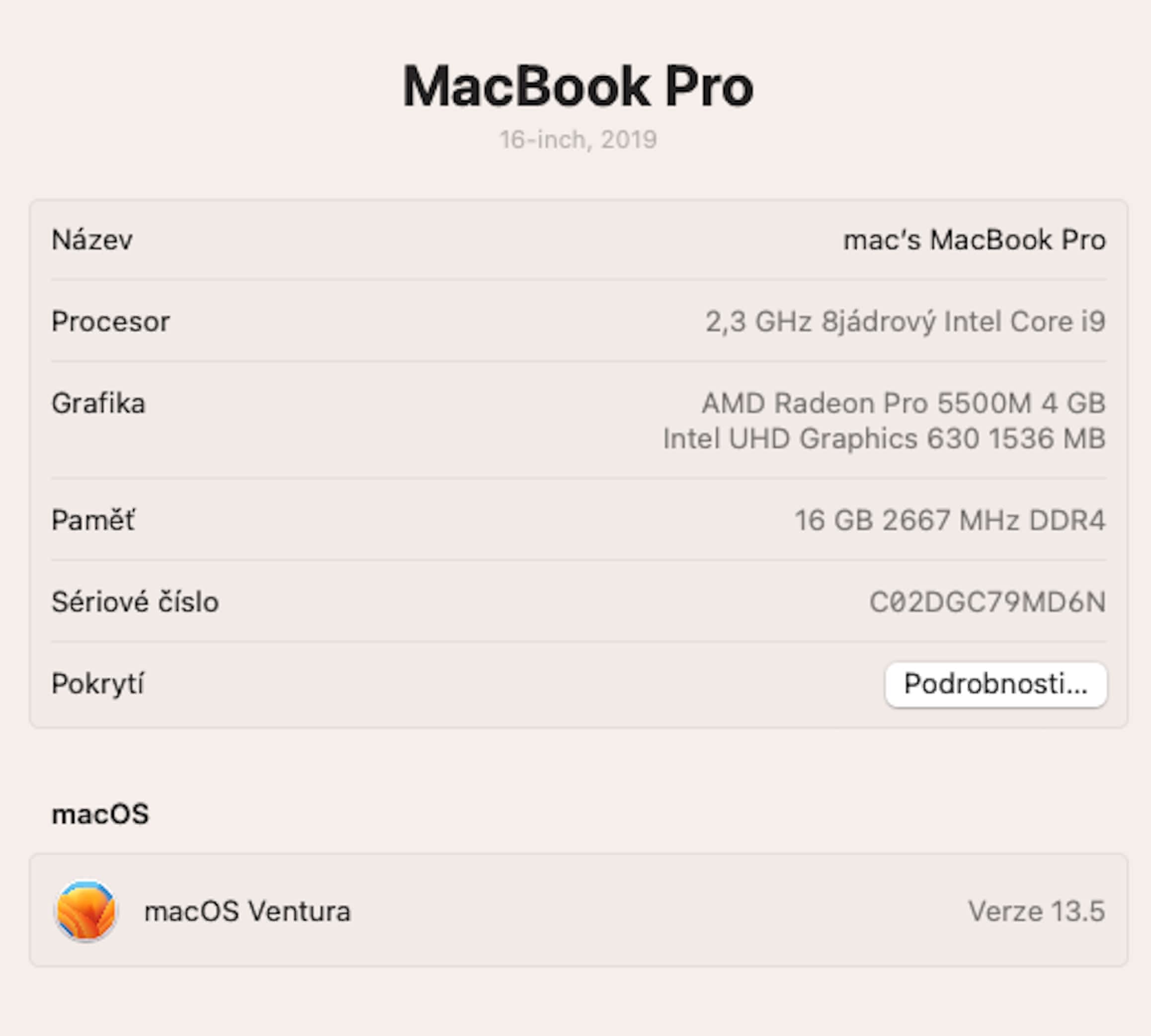
Task: Click the Procesor row label
Action: [110, 322]
